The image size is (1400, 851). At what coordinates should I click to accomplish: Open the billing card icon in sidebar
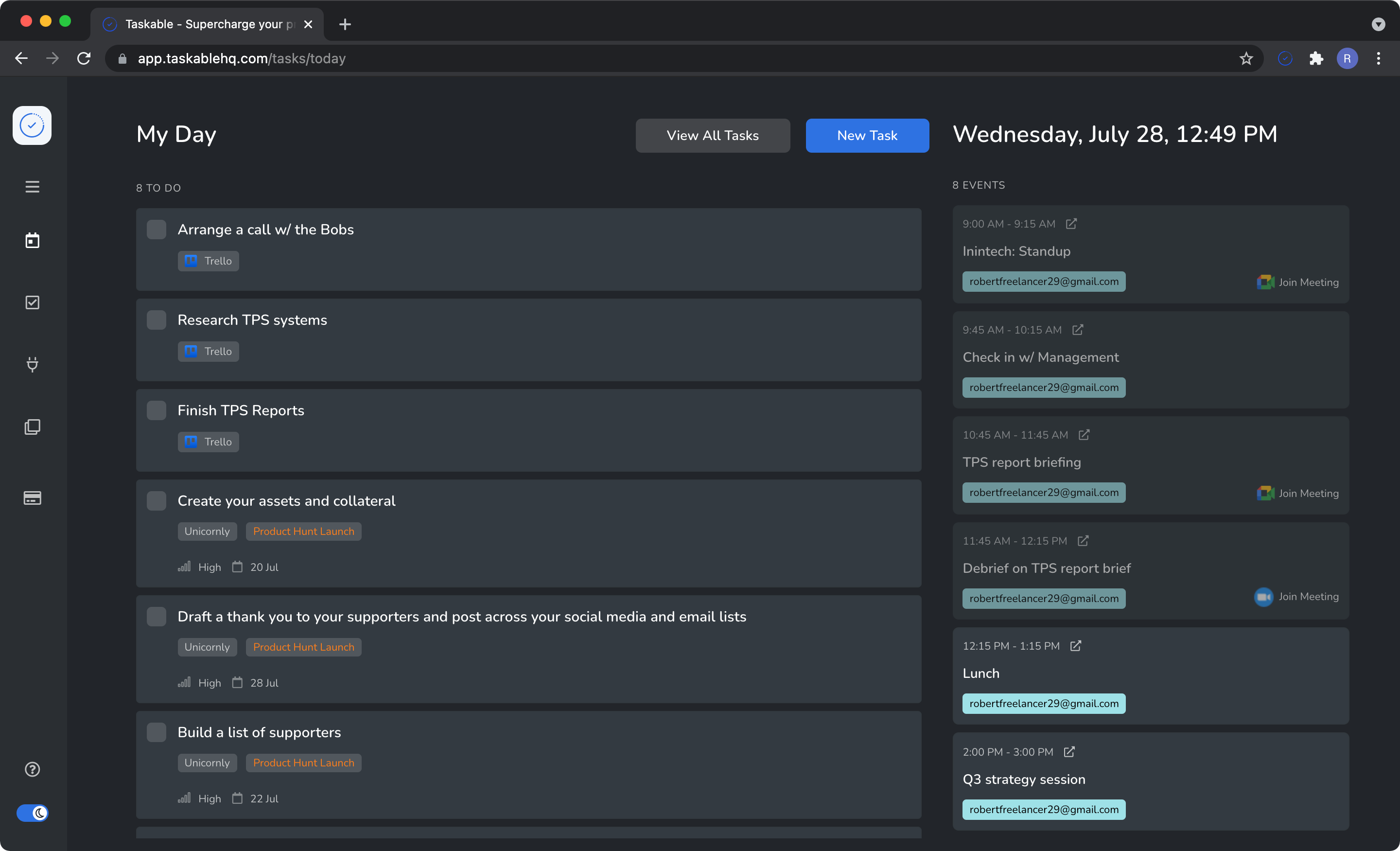33,498
